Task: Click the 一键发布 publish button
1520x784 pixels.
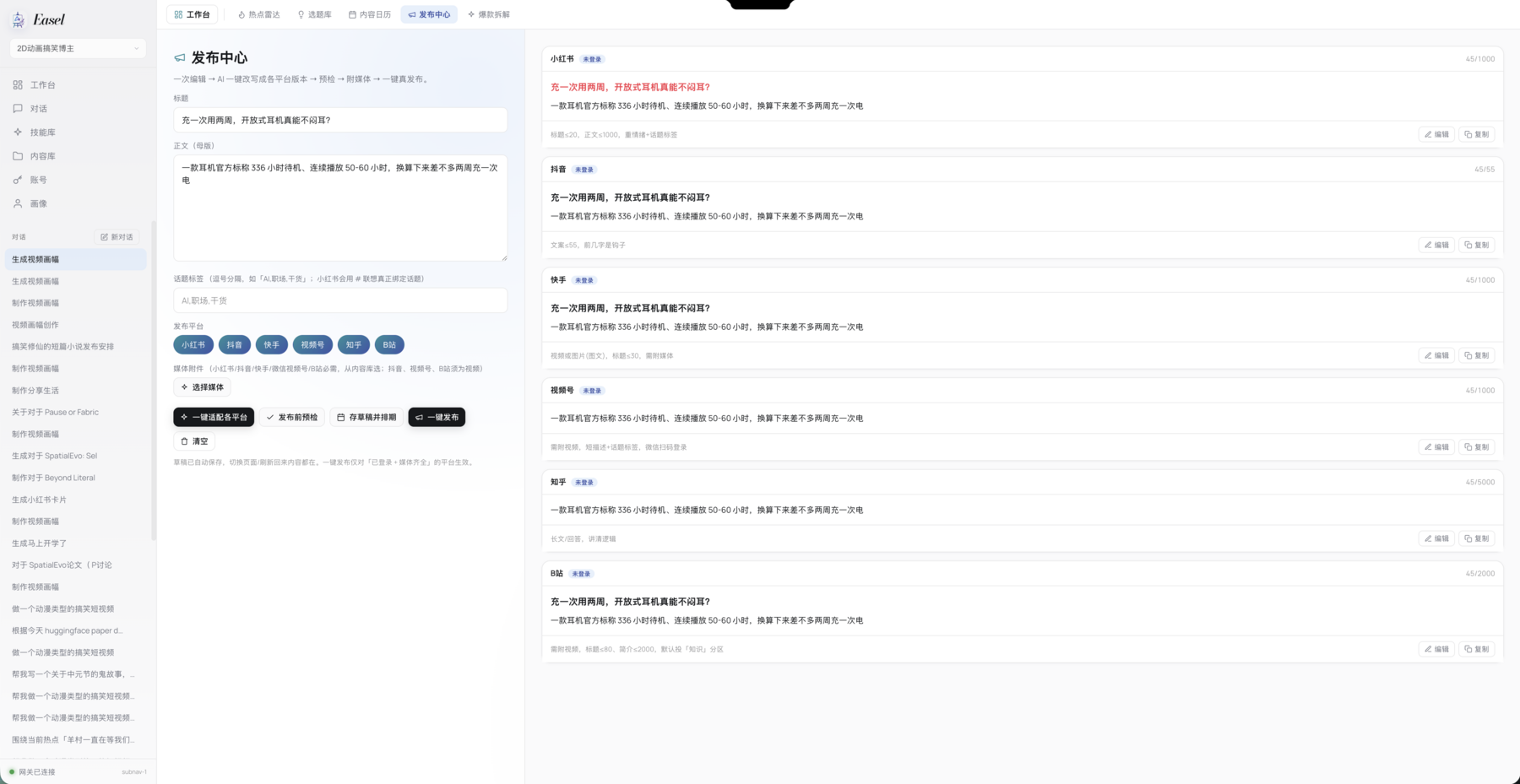Action: 437,417
